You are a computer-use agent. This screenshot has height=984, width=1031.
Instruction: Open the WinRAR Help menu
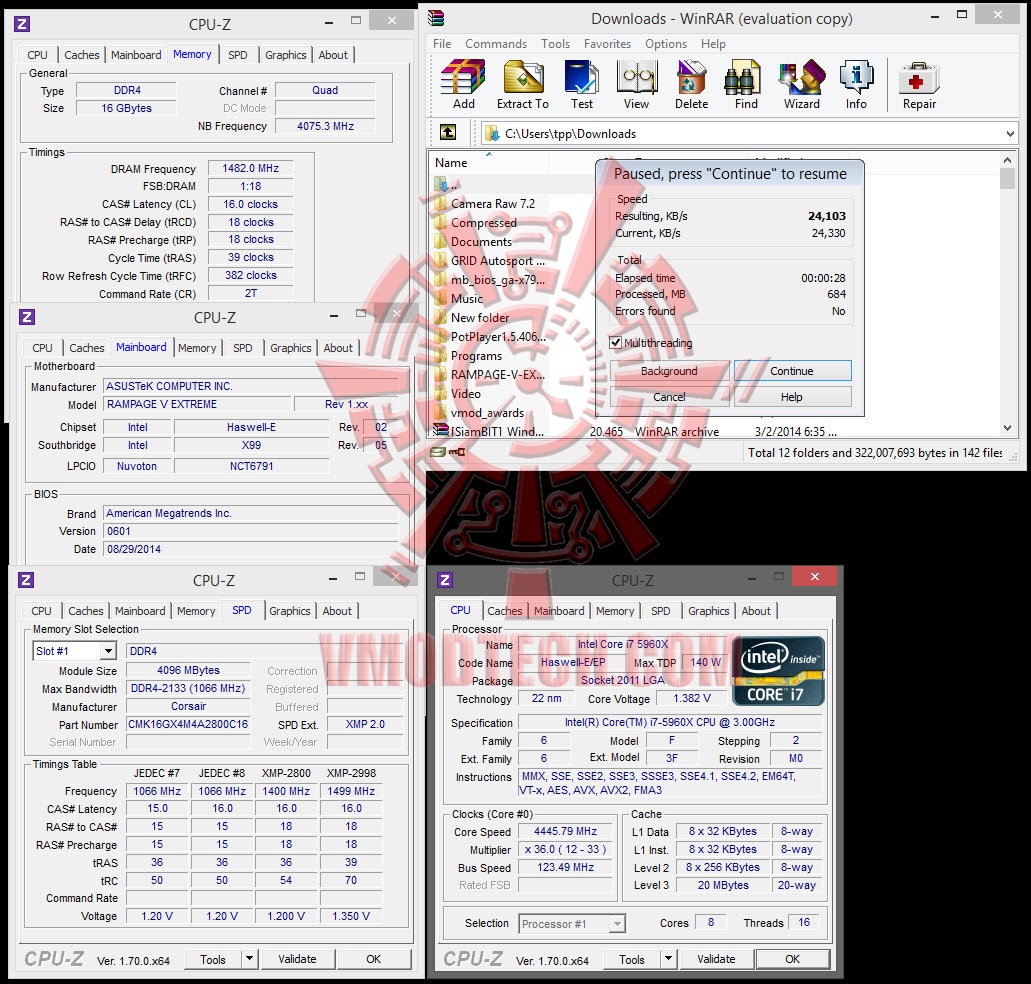(x=713, y=43)
